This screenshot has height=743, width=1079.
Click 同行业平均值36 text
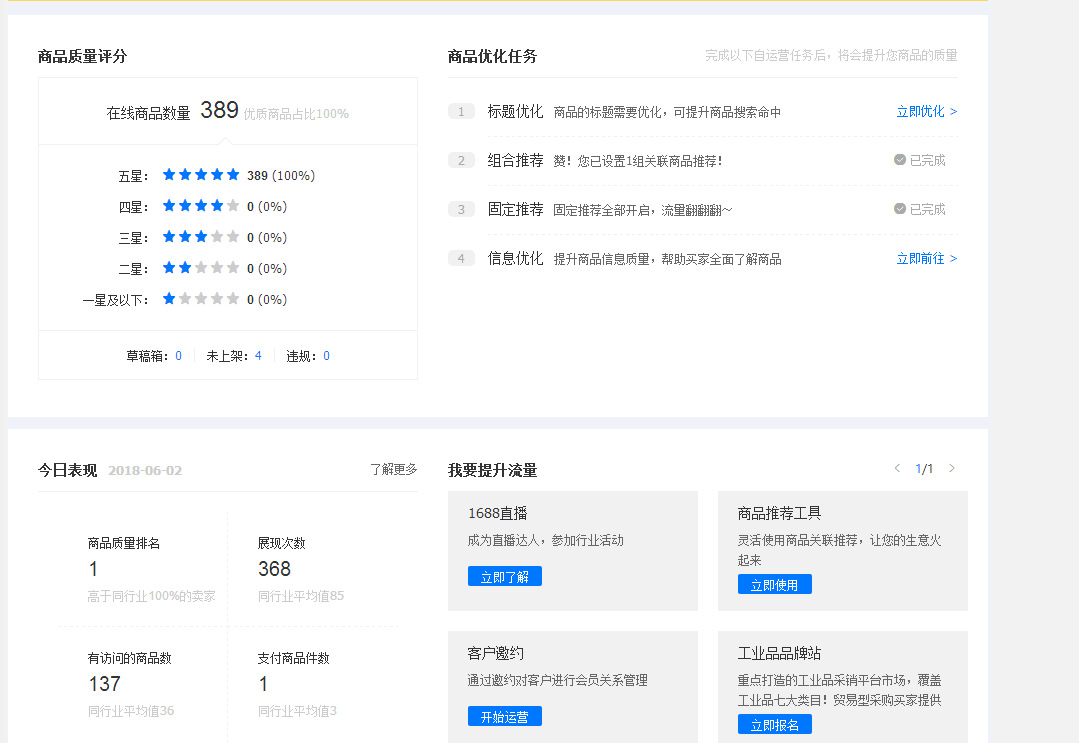coord(131,711)
